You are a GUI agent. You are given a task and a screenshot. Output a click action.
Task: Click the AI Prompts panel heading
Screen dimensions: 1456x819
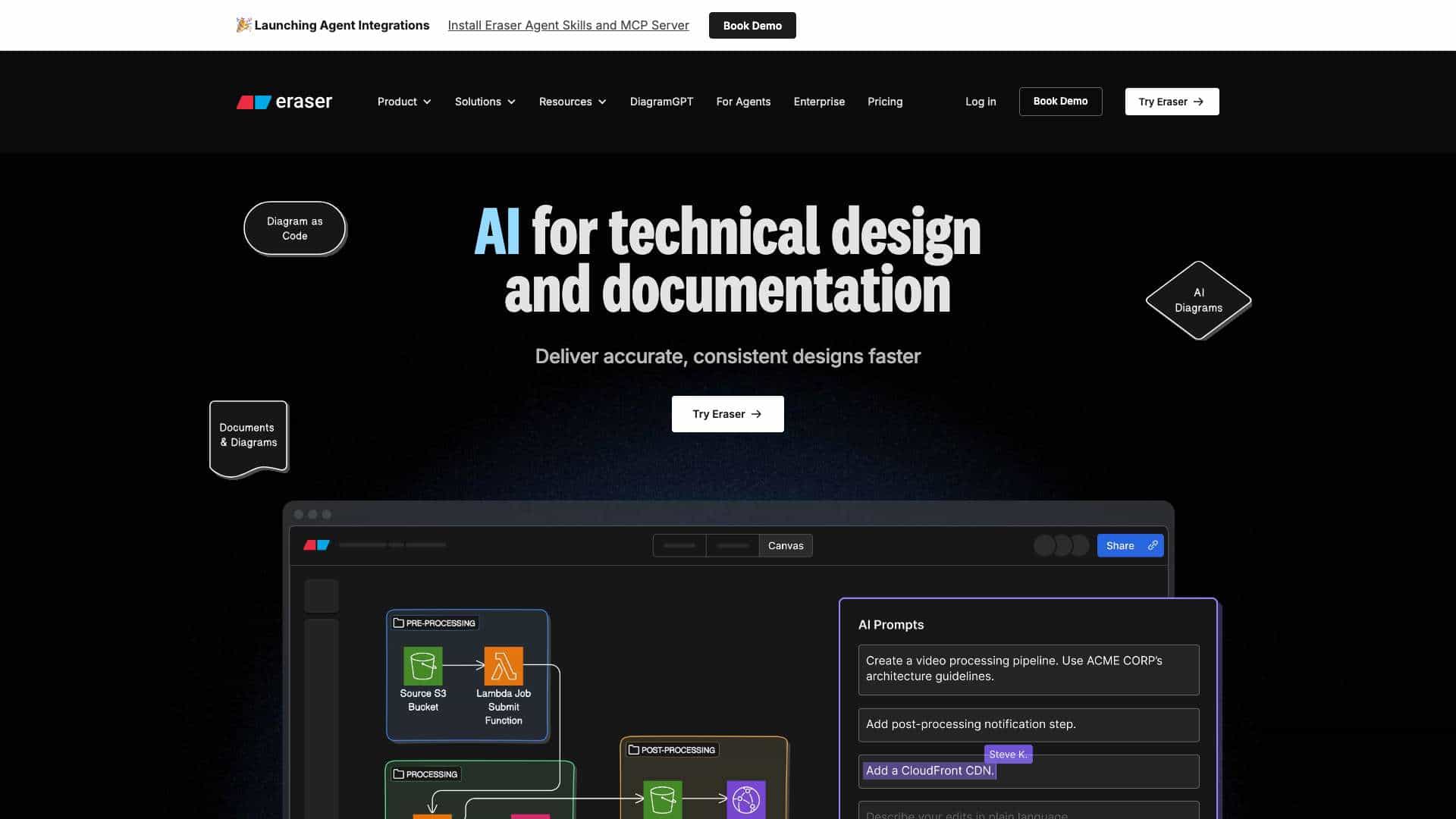point(891,625)
